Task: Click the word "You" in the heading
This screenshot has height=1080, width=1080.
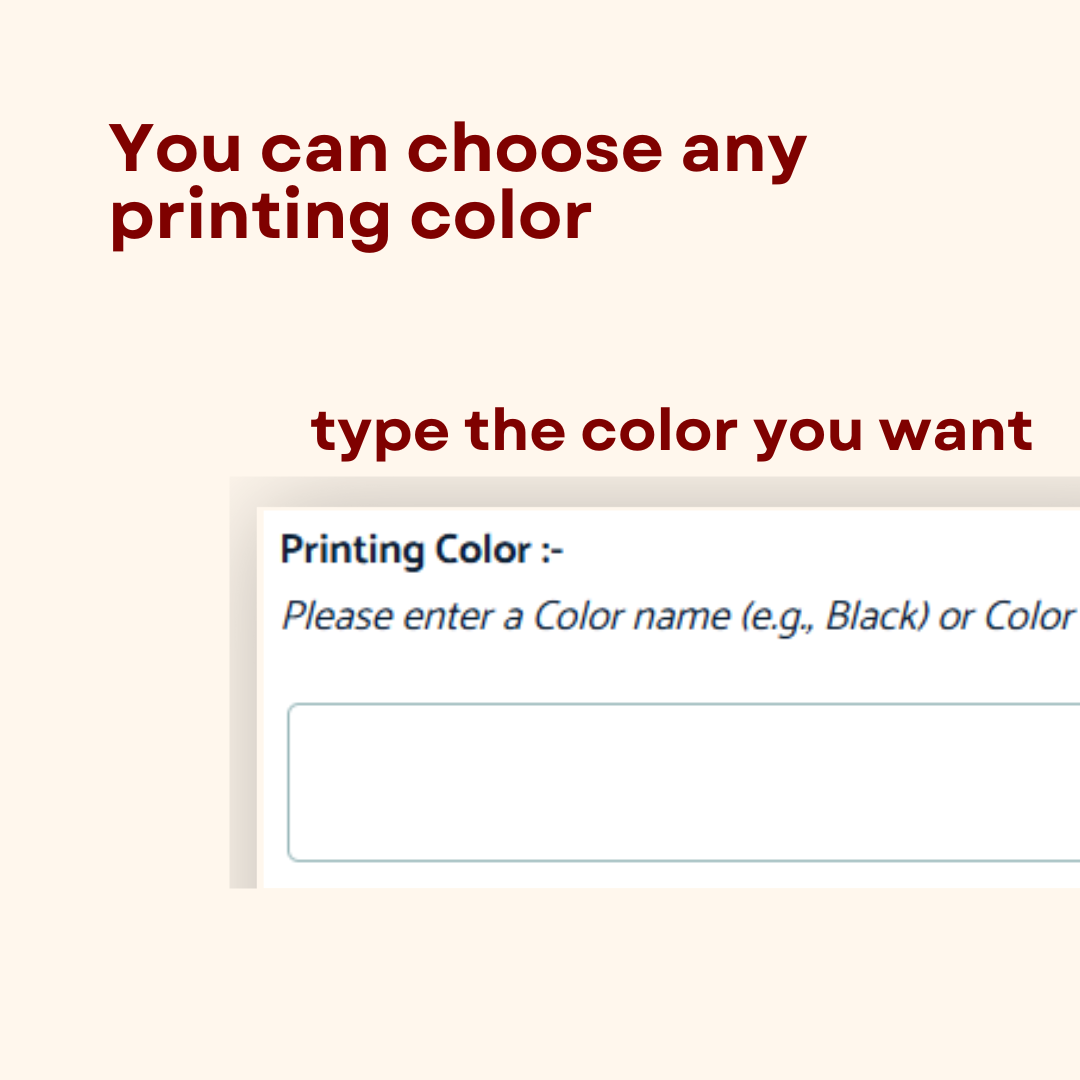Action: click(x=176, y=150)
